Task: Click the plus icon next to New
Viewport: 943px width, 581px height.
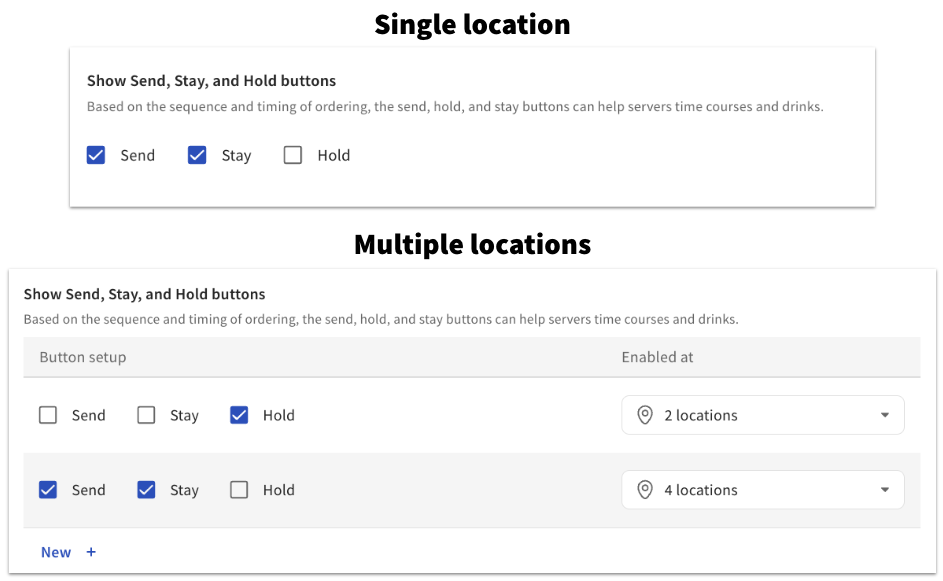Action: click(x=91, y=552)
